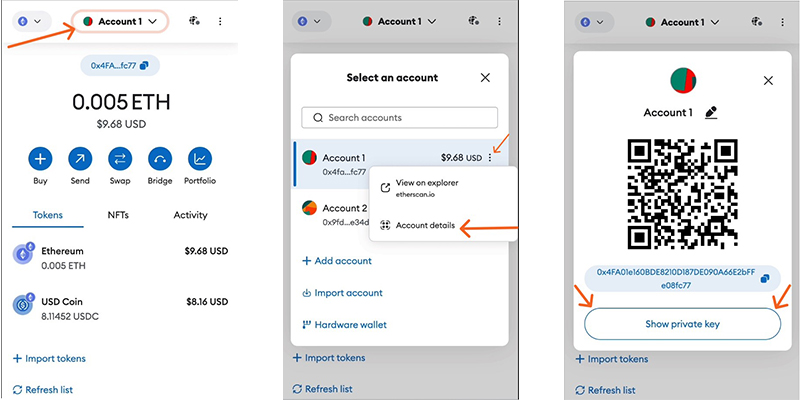800x400 pixels.
Task: Click the Search accounts field
Action: click(399, 117)
